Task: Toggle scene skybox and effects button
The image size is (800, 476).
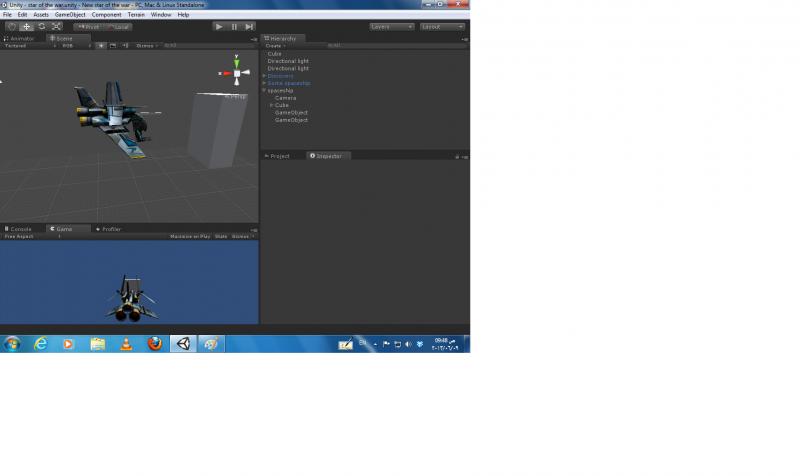Action: pos(113,46)
